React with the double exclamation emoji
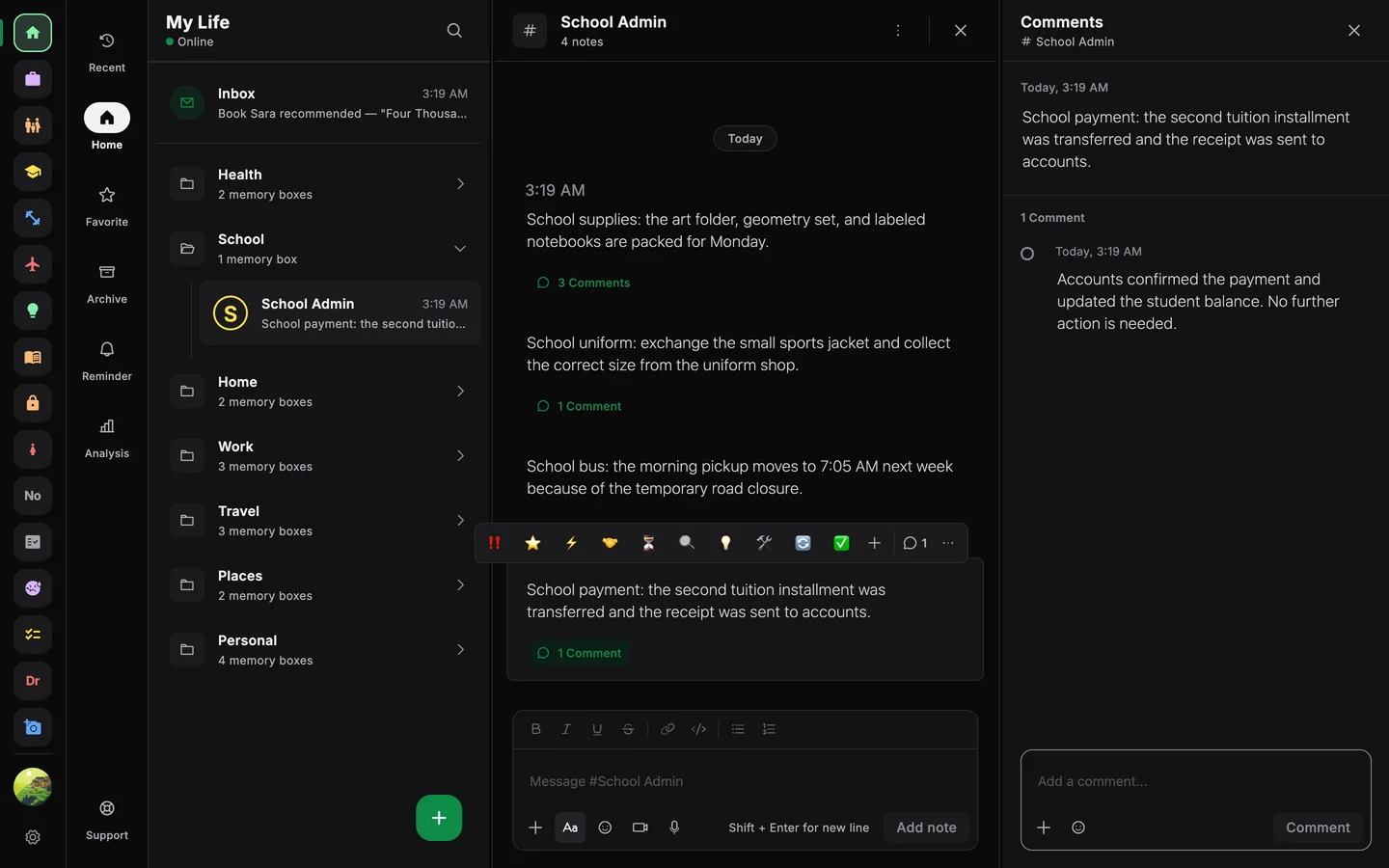 point(494,543)
